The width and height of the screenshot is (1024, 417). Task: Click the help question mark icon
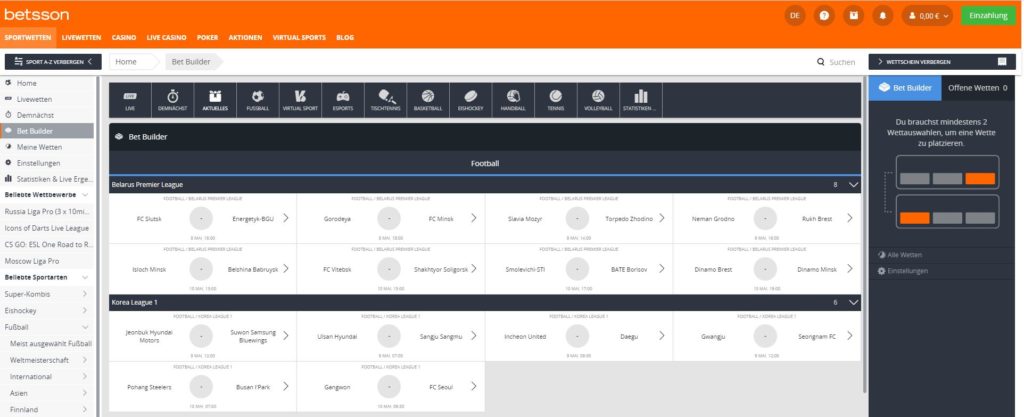(824, 16)
